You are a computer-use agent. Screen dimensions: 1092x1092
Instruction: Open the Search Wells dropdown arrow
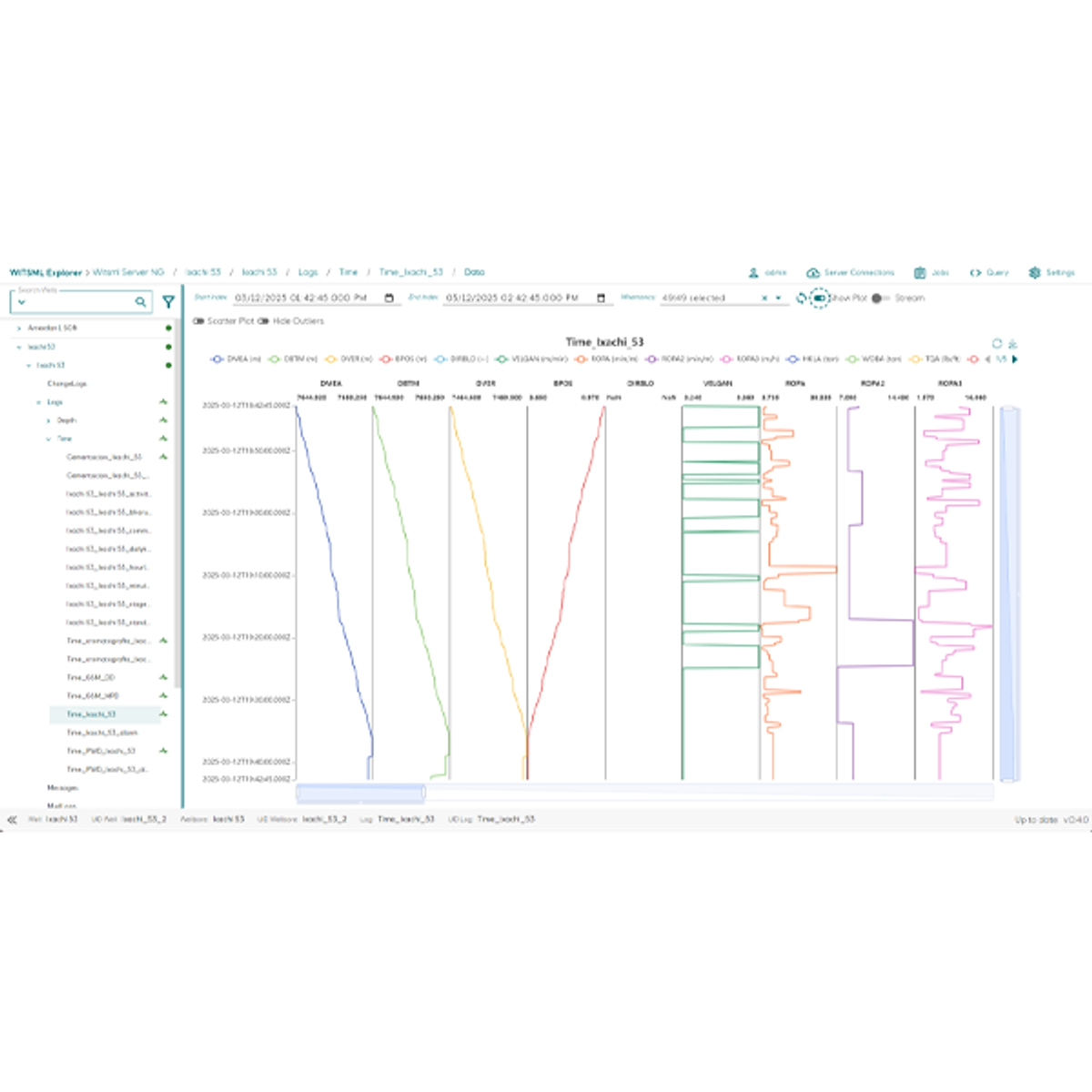pos(22,302)
